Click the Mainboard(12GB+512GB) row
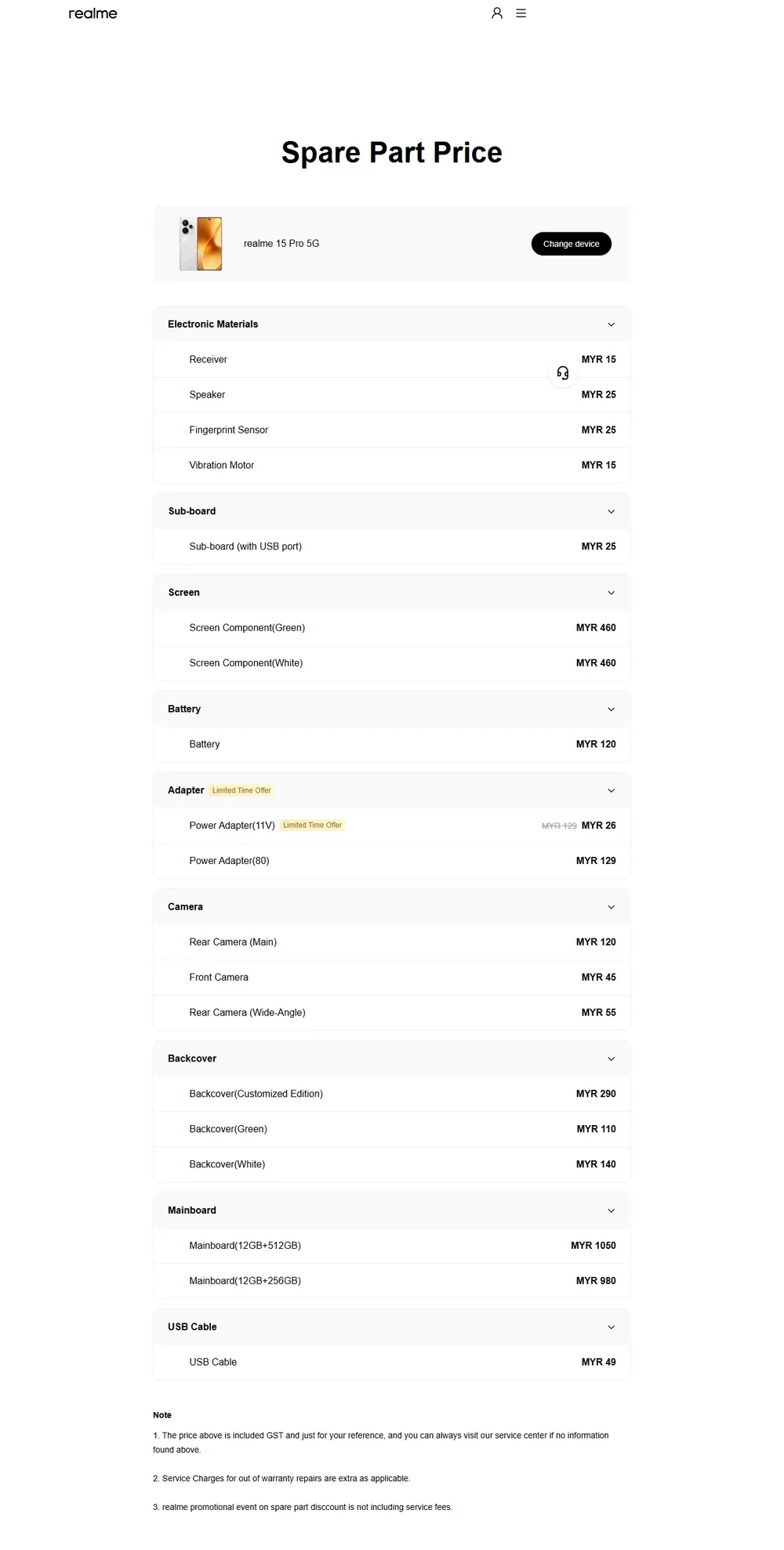This screenshot has width=784, height=1550. [392, 1246]
